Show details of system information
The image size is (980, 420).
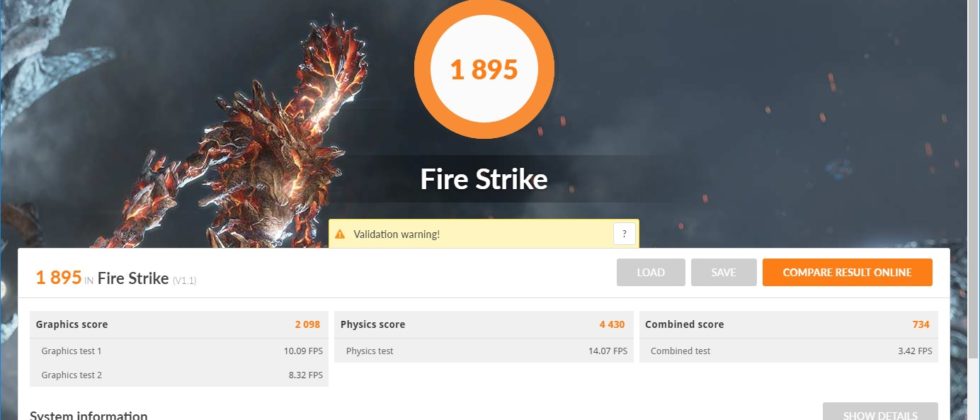pos(880,412)
